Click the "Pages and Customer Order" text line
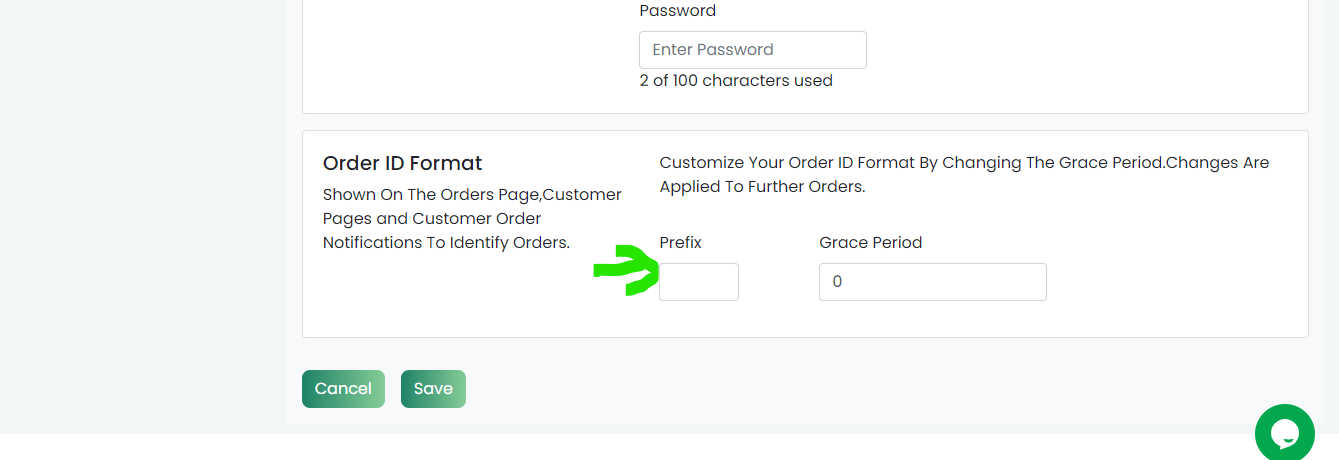1339x460 pixels. pos(432,218)
